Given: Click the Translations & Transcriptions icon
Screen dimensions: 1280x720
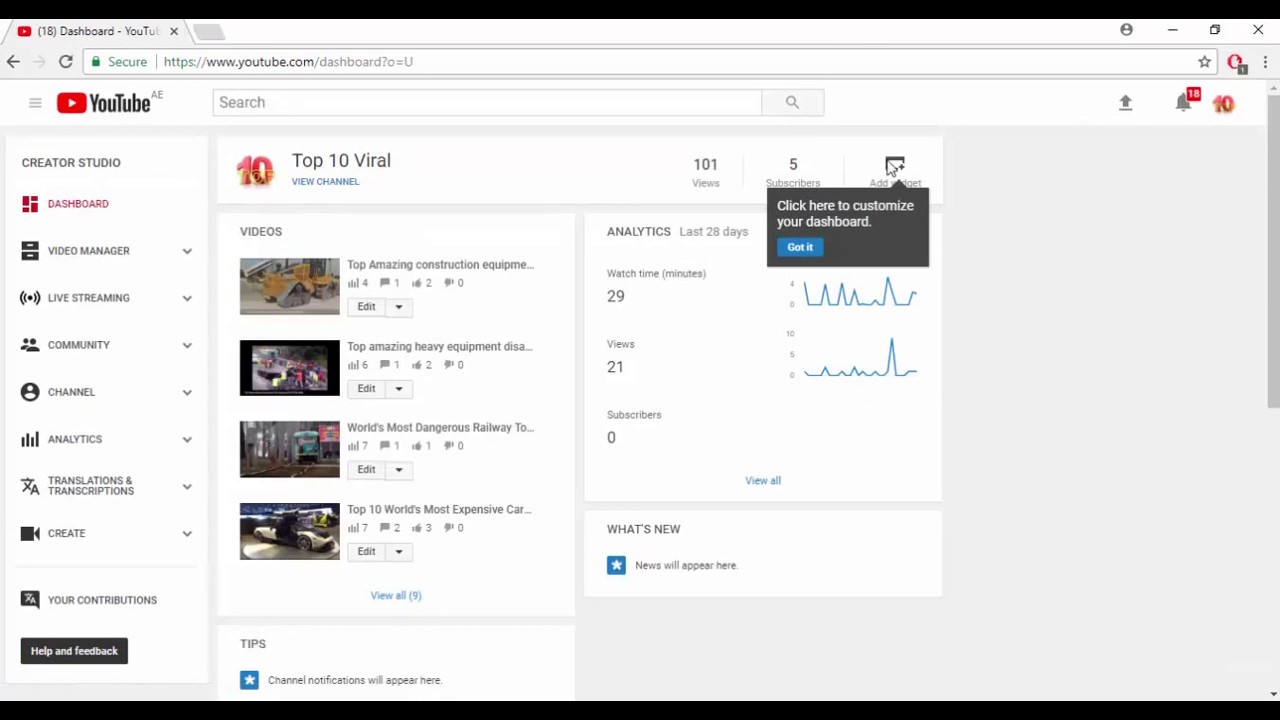Looking at the screenshot, I should [x=30, y=486].
